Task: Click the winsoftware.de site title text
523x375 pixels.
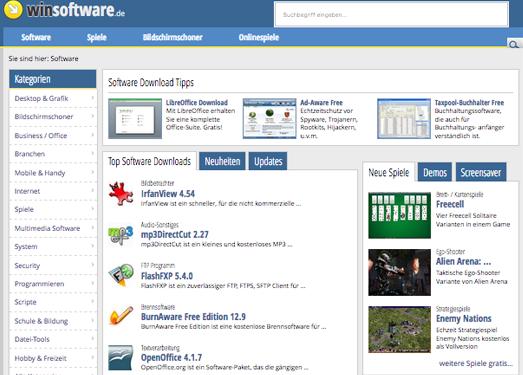Action: (76, 10)
